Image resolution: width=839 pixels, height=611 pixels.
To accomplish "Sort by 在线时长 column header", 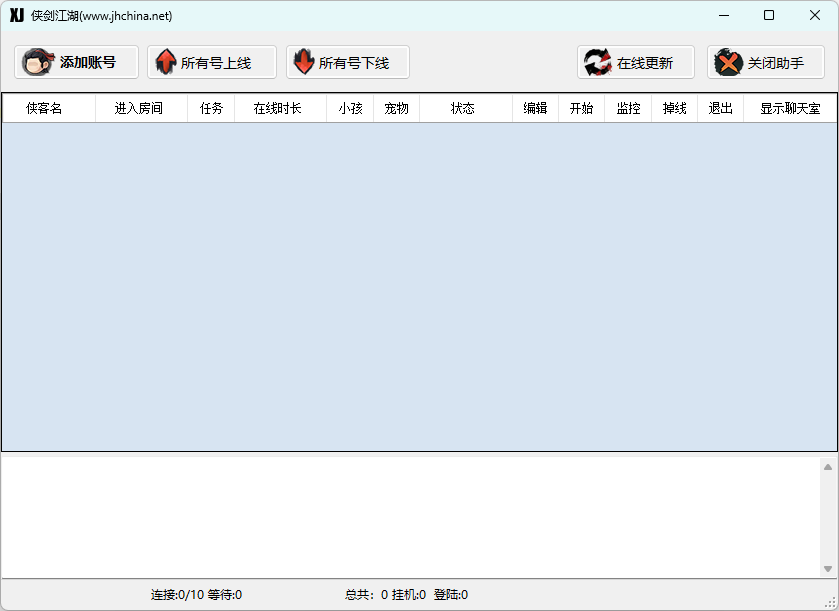I will 280,109.
